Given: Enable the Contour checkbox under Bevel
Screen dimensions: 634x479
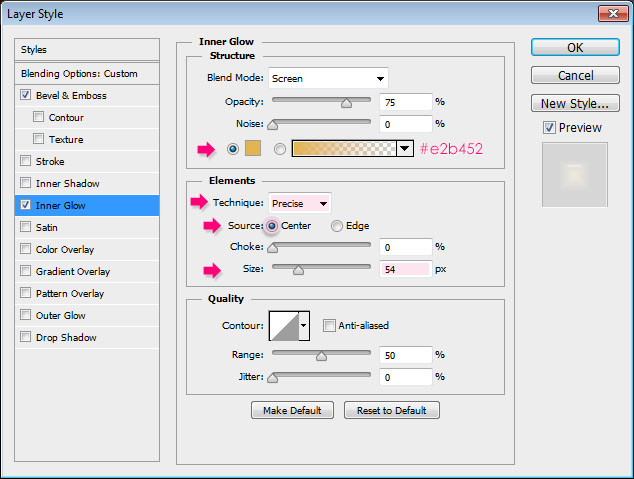Looking at the screenshot, I should point(38,117).
